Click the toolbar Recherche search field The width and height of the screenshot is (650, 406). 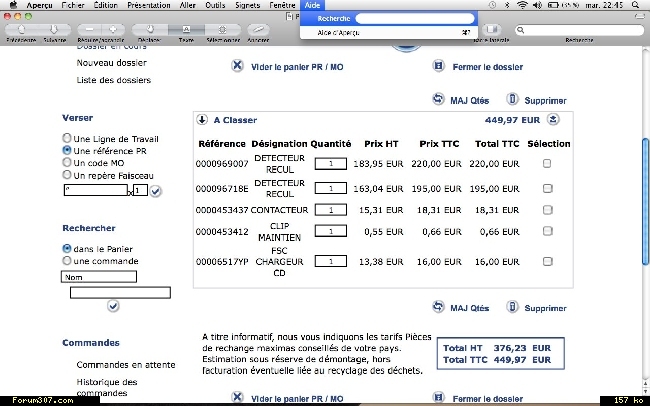[579, 30]
